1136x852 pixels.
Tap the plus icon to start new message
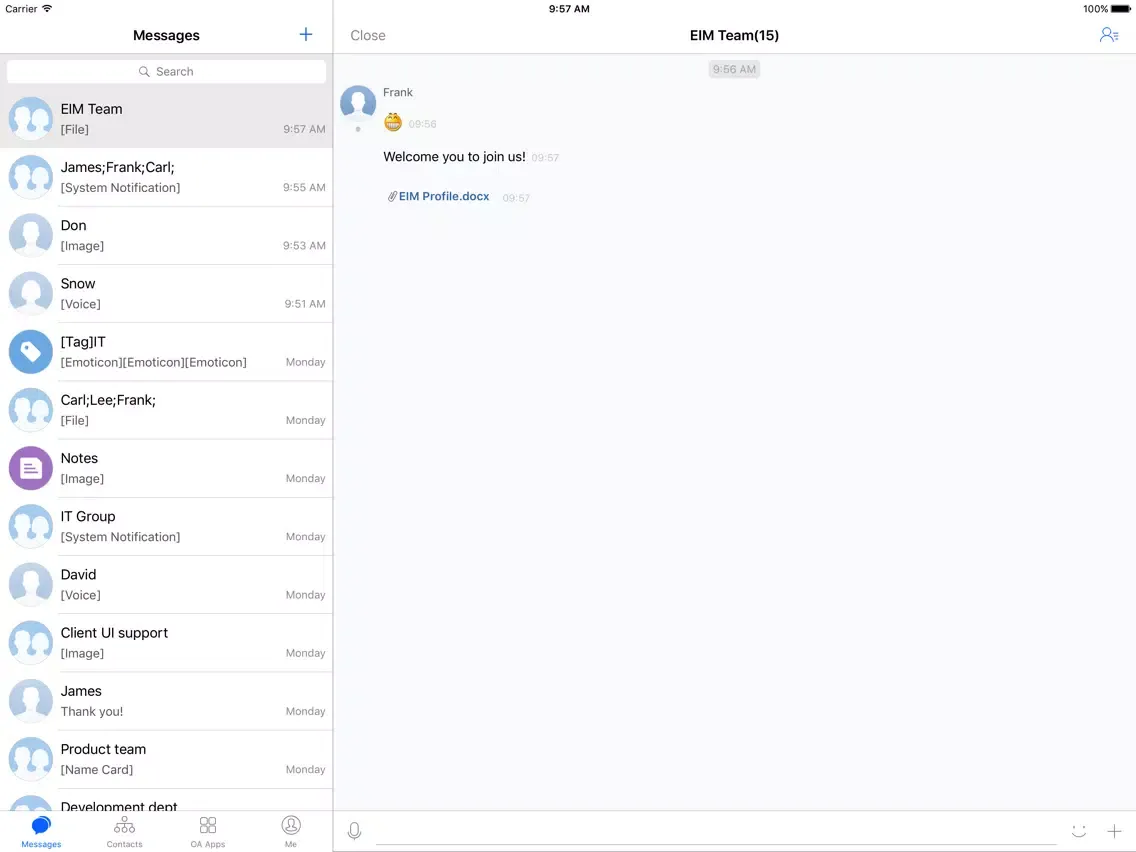[x=306, y=35]
